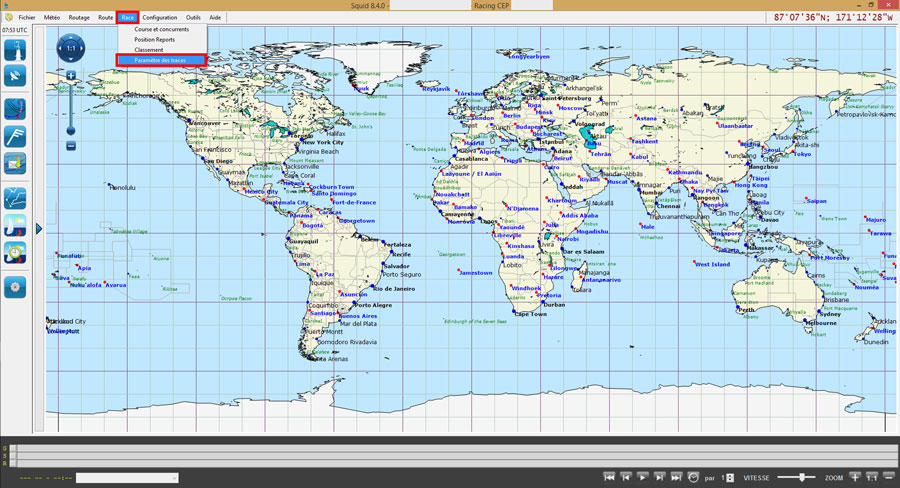Open the Configuration menu
This screenshot has height=488, width=900.
159,17
